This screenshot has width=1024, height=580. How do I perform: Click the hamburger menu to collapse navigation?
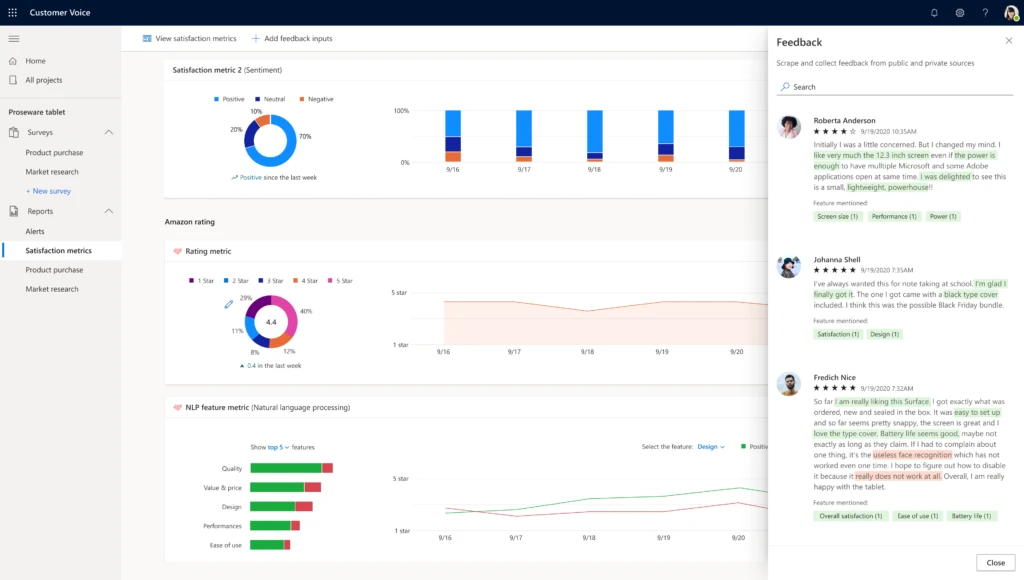click(x=14, y=38)
